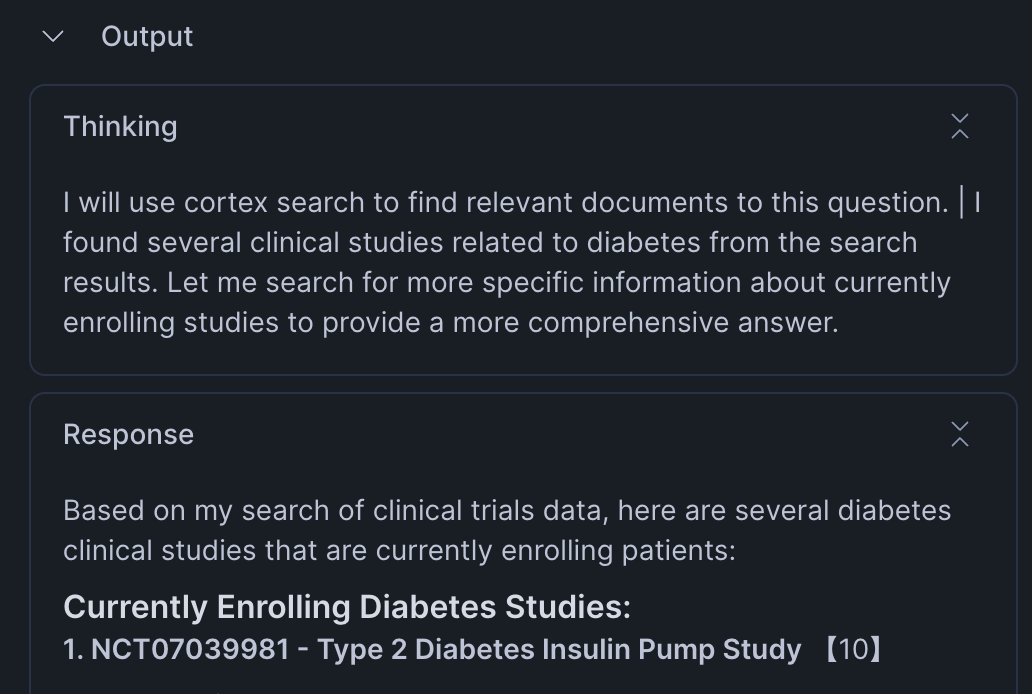Image resolution: width=1032 pixels, height=694 pixels.
Task: Click the 'found several clinical studies' line
Action: click(490, 243)
